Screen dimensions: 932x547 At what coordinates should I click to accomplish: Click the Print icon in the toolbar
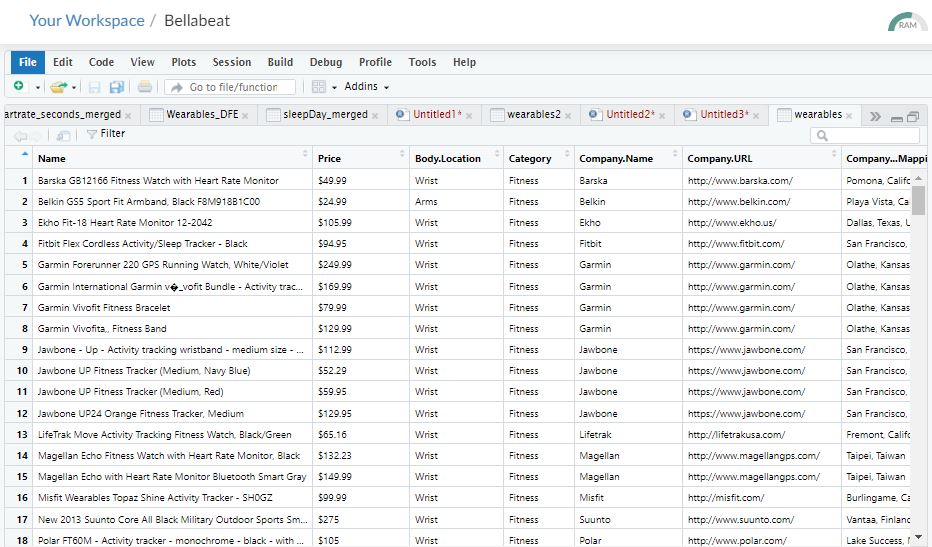point(144,87)
